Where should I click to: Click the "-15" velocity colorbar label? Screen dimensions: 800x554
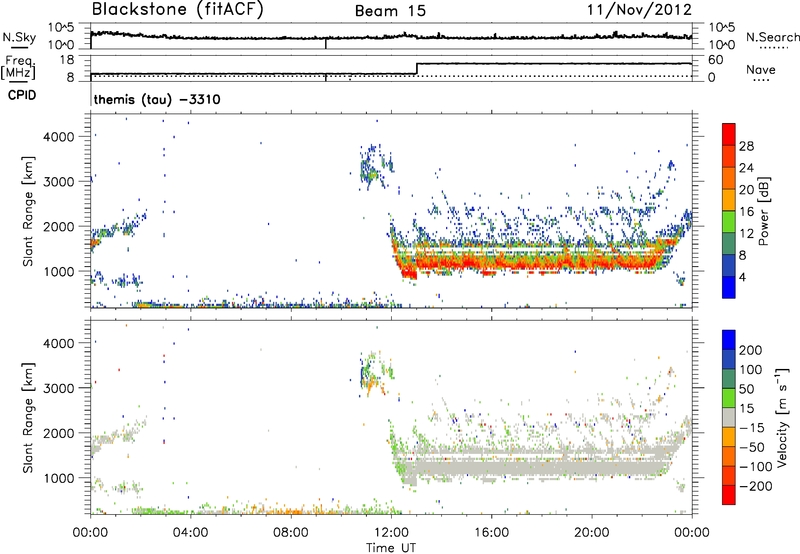coord(752,428)
